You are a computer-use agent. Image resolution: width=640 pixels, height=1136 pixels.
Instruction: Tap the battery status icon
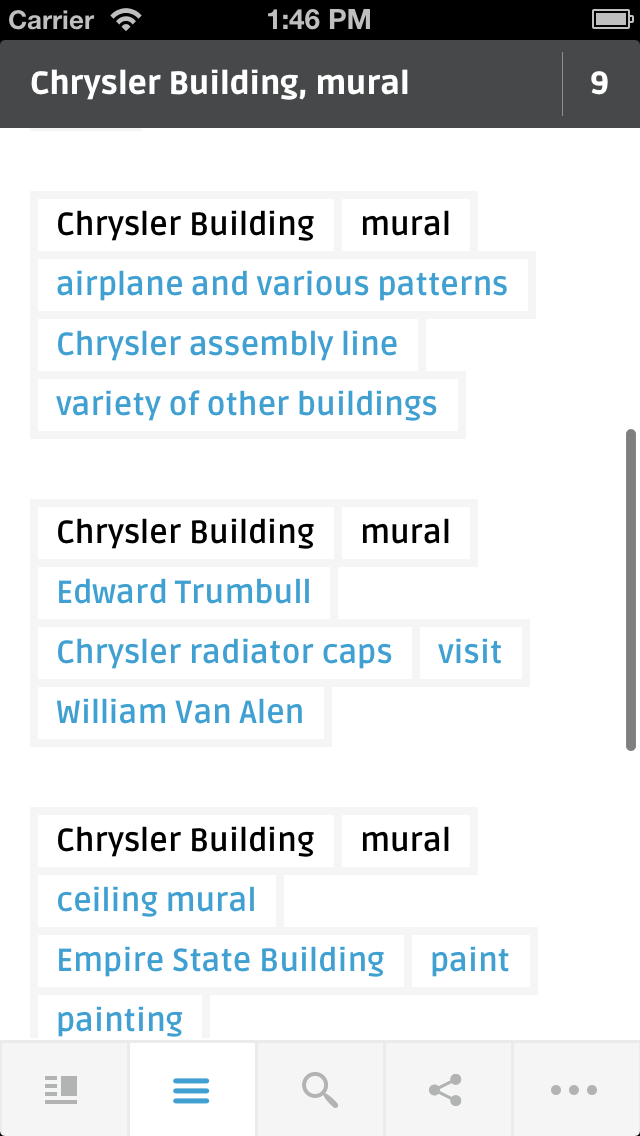click(x=612, y=20)
